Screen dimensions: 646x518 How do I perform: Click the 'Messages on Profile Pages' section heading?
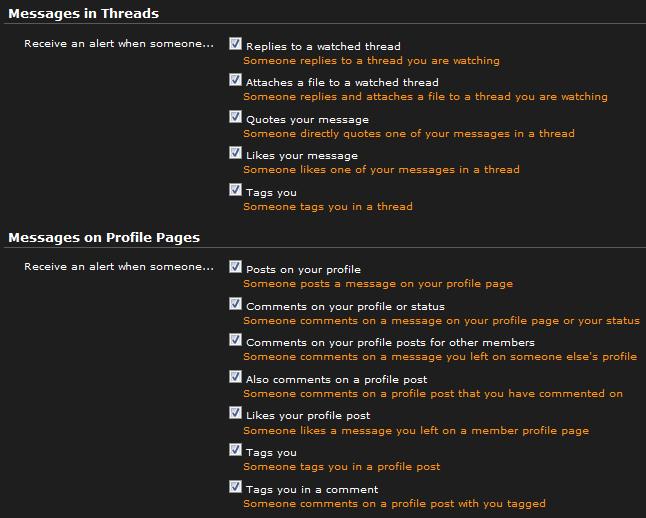click(104, 237)
